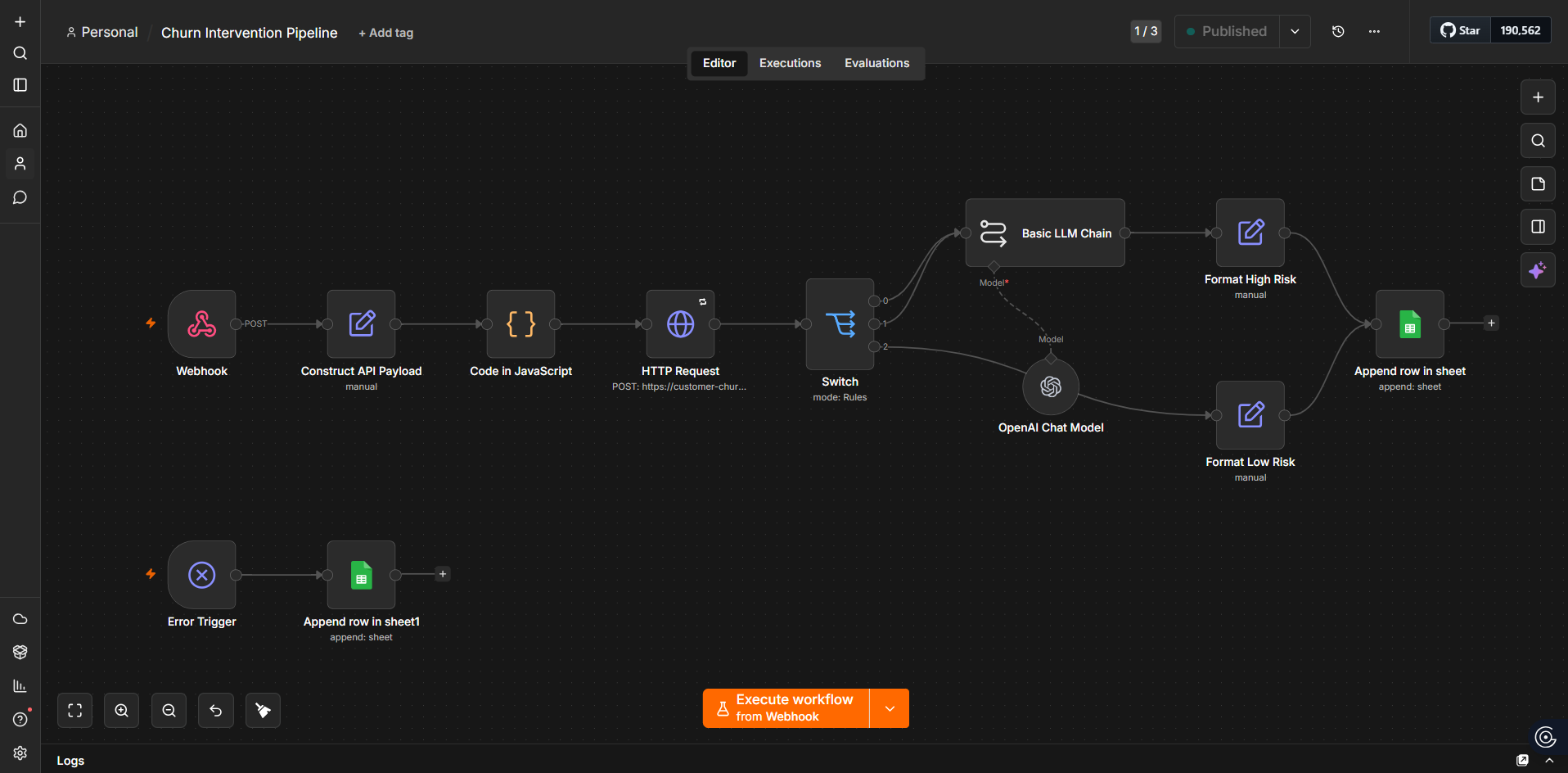Expand the Logs panel chevron

tap(1549, 761)
